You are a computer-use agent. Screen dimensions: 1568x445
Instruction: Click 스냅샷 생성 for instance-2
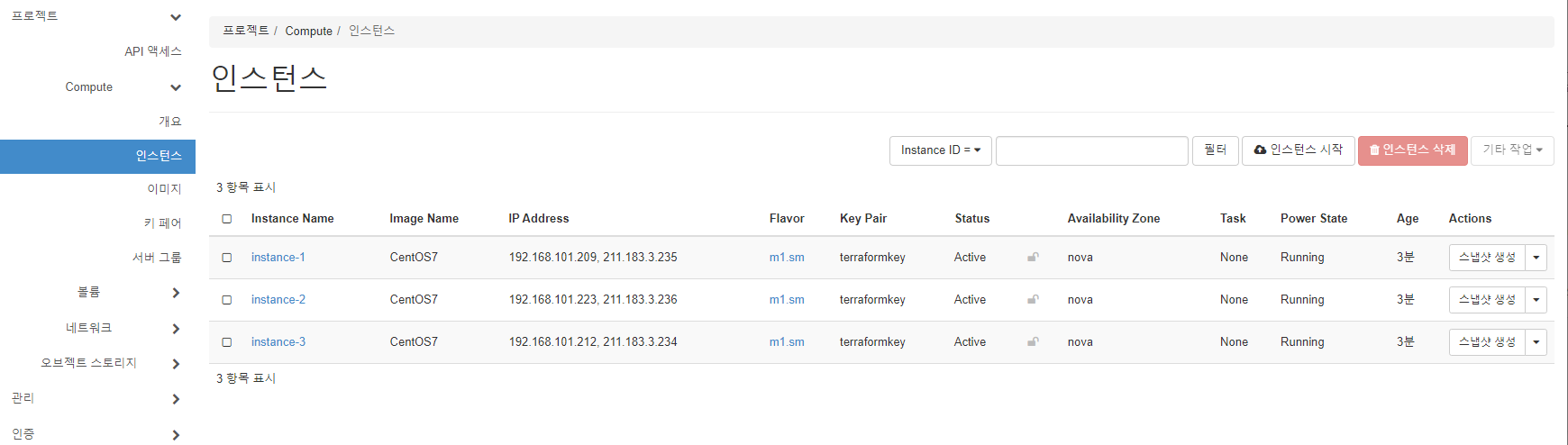tap(1487, 300)
